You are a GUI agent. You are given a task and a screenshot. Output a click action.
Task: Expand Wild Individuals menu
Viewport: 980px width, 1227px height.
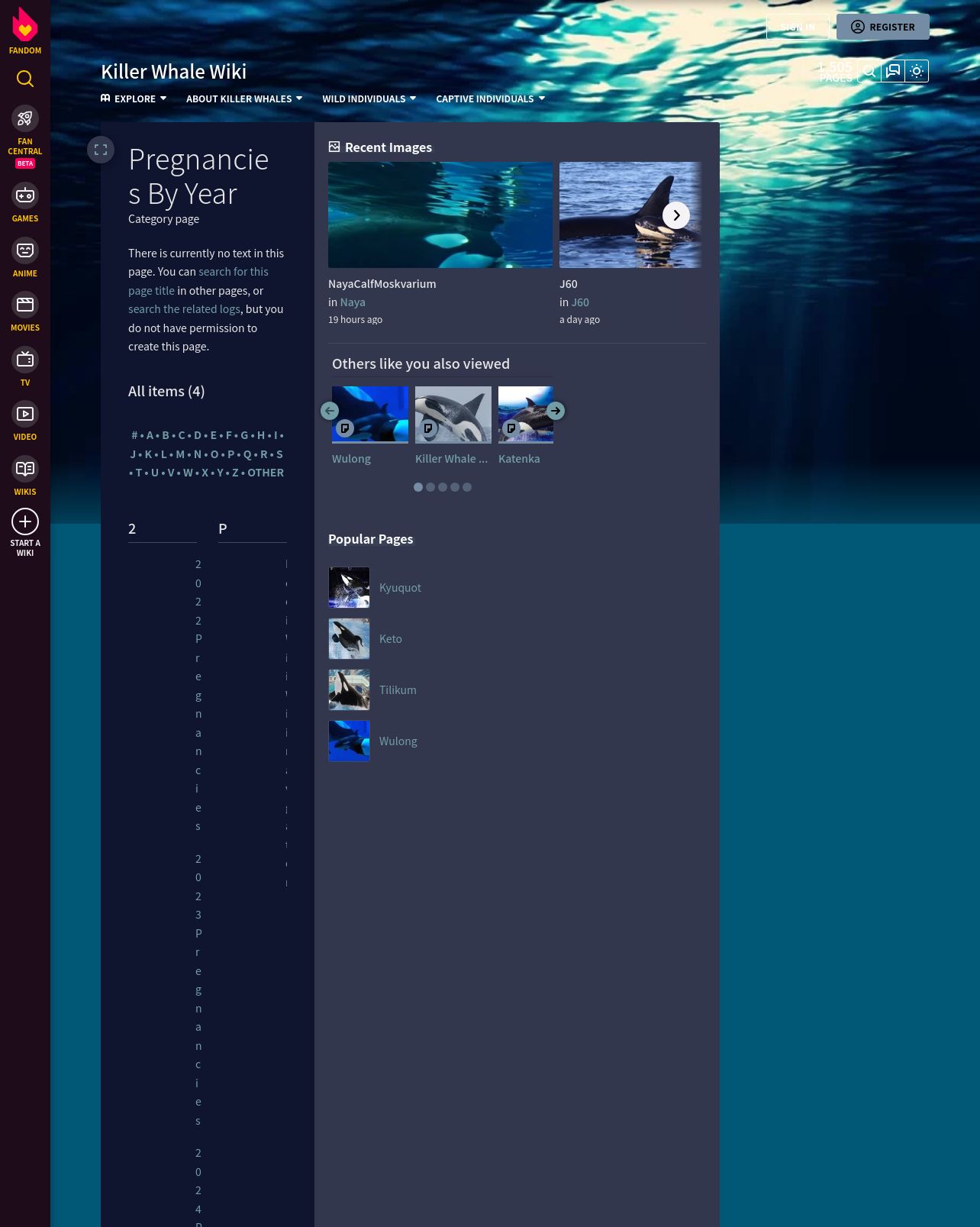(369, 98)
